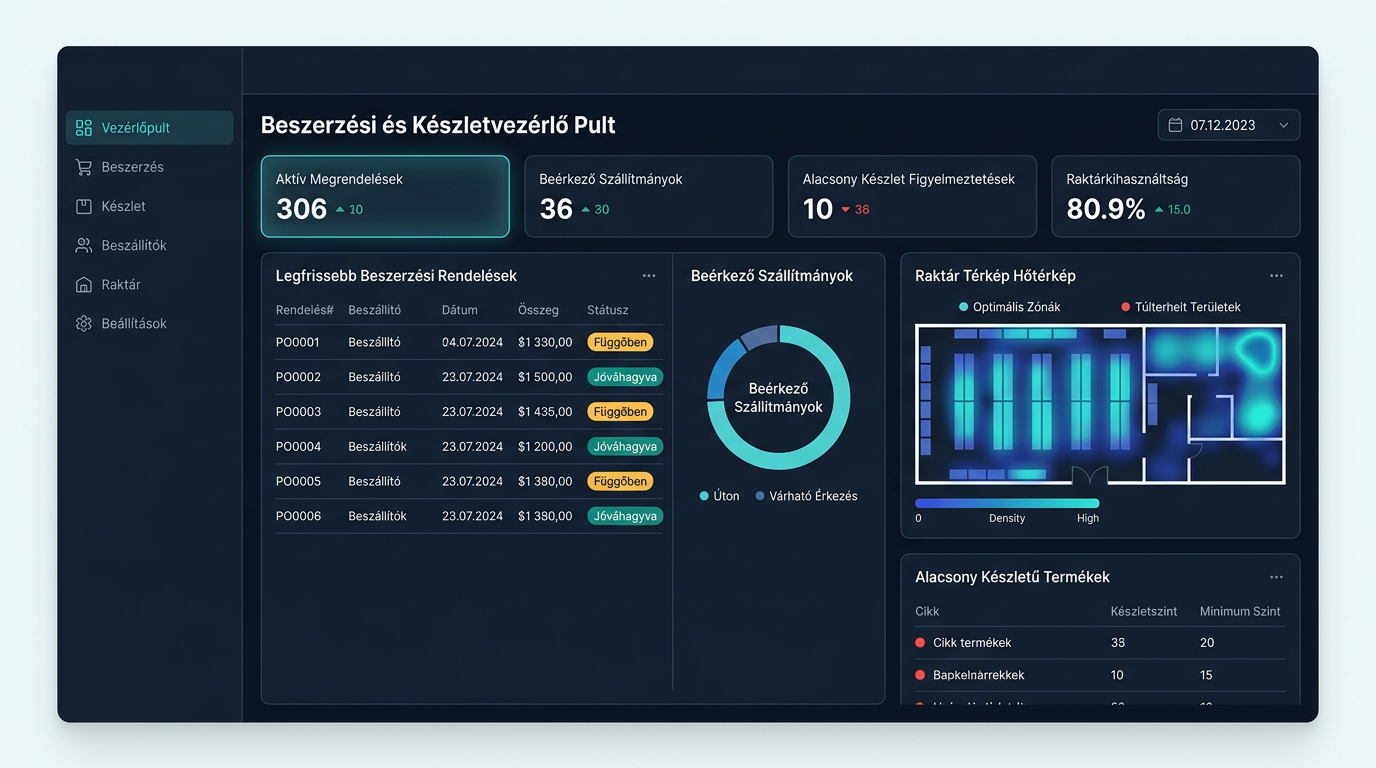Go to the Raktár menu item

pyautogui.click(x=150, y=284)
